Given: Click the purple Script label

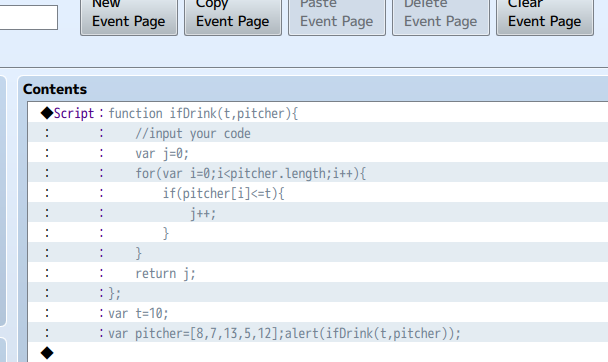Looking at the screenshot, I should (x=74, y=114).
